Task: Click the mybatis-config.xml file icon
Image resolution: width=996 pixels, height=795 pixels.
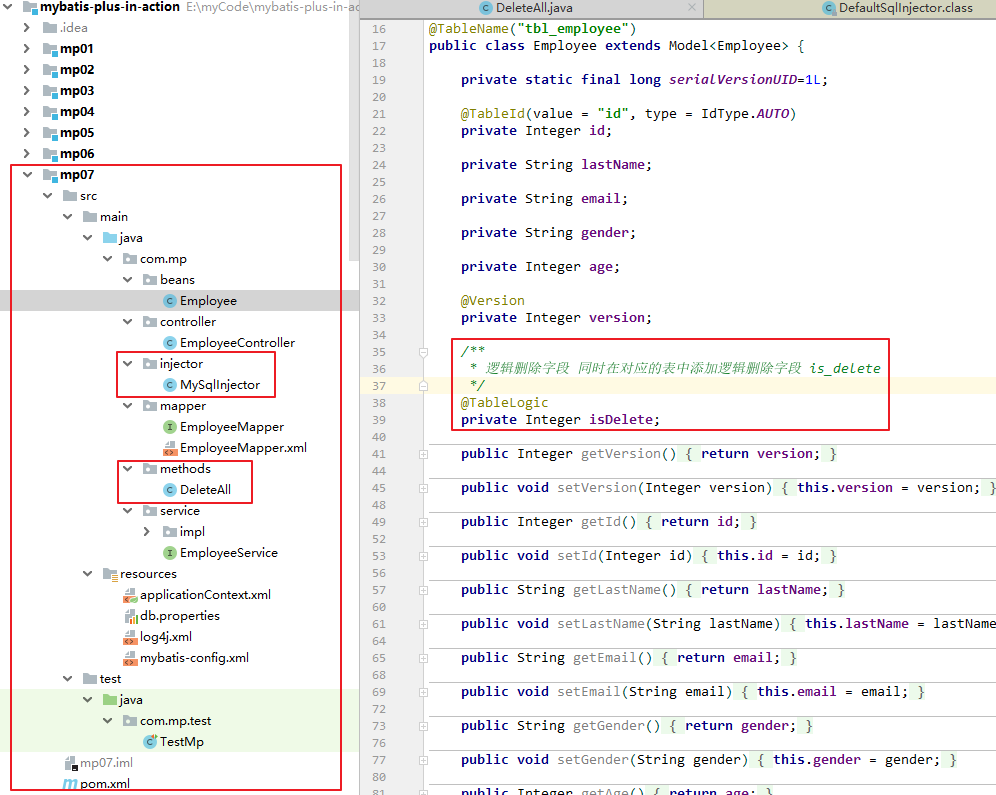Action: tap(130, 658)
